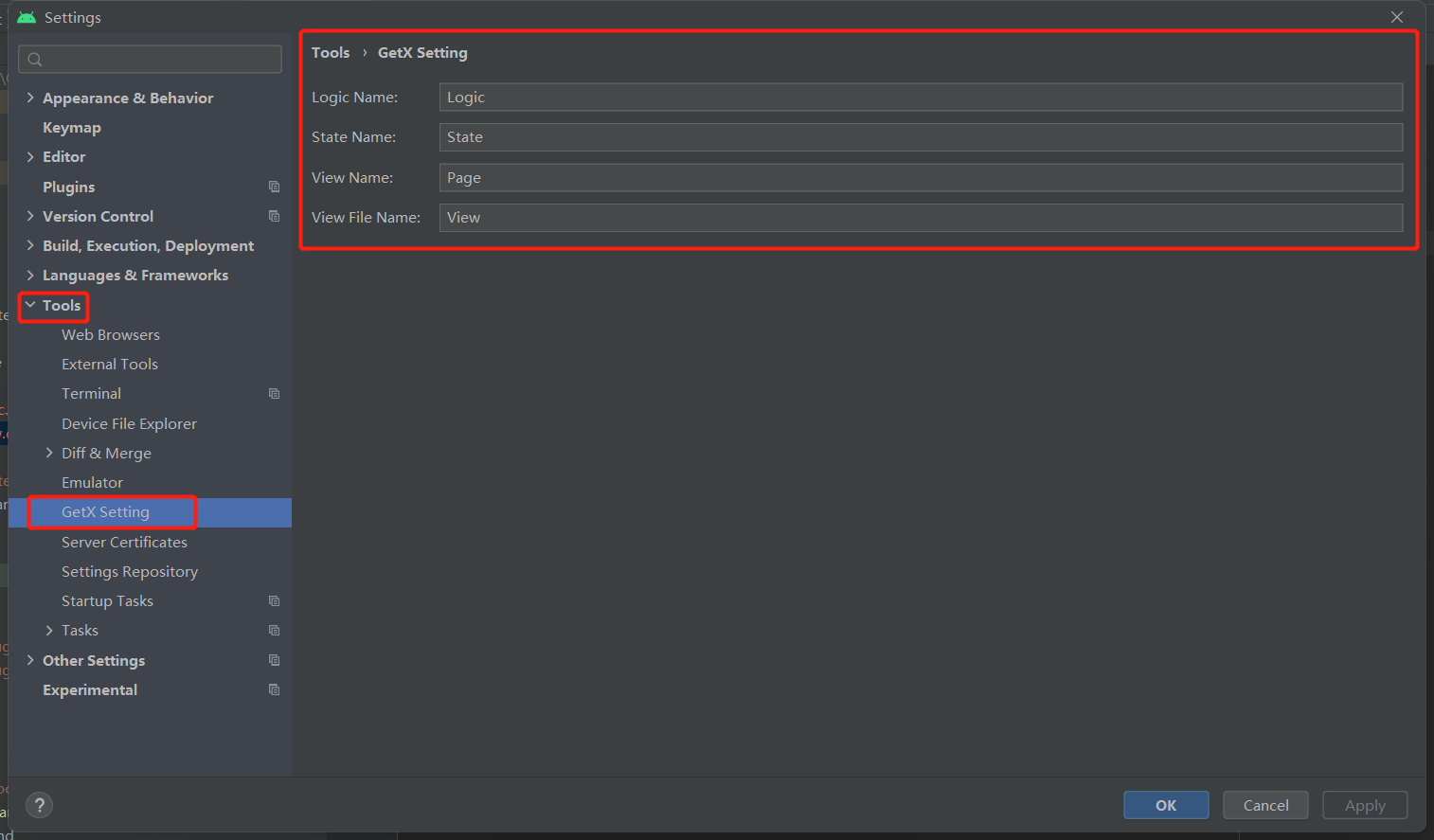Click the Apply button
This screenshot has height=840, width=1434.
1365,805
